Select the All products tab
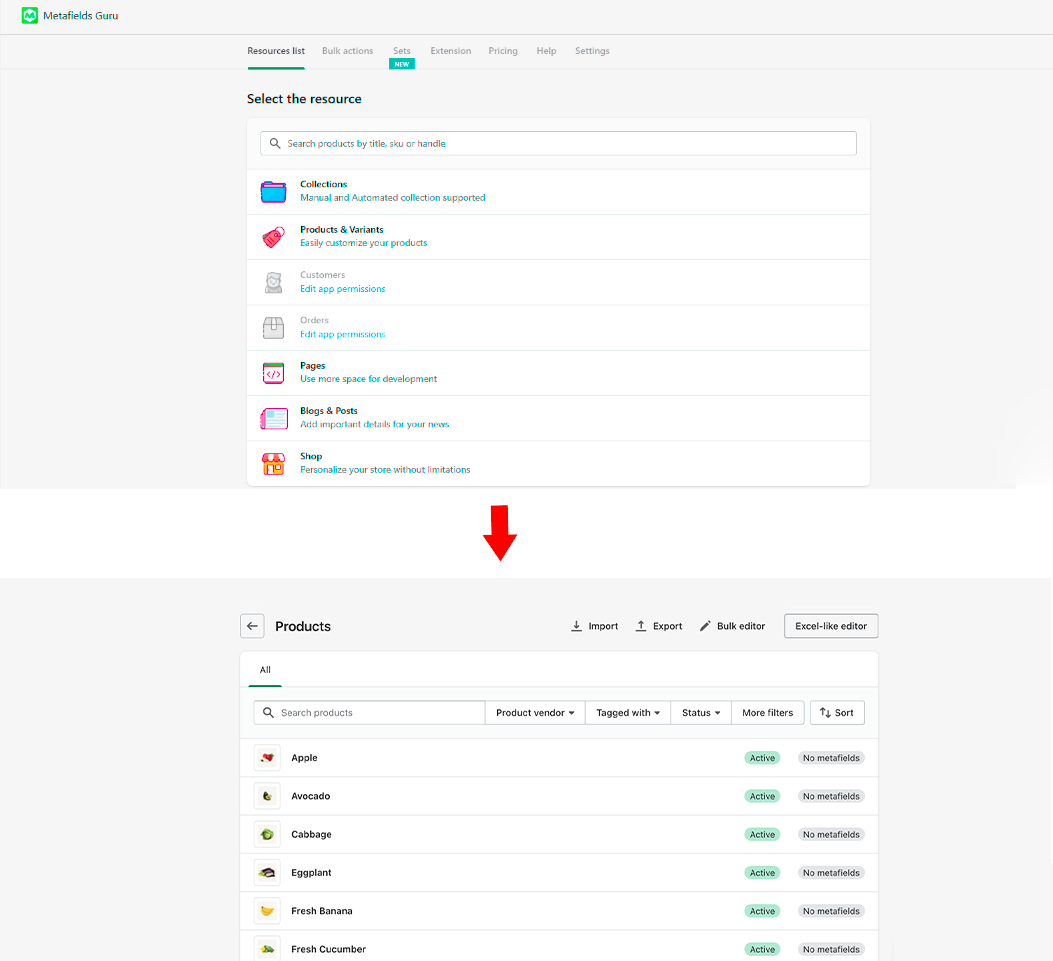This screenshot has width=1053, height=961. click(x=265, y=670)
